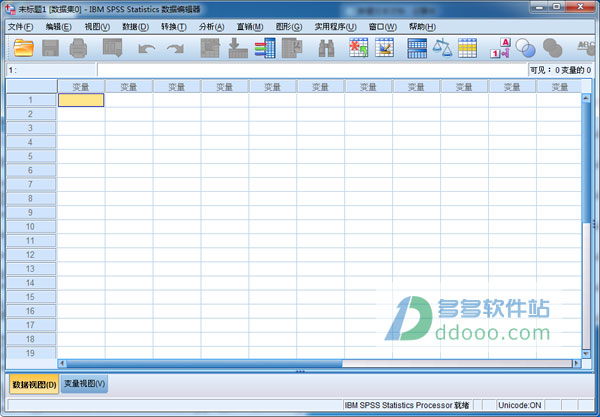Click the 可见: 0 变量的 0 label
This screenshot has height=417, width=600.
point(561,70)
